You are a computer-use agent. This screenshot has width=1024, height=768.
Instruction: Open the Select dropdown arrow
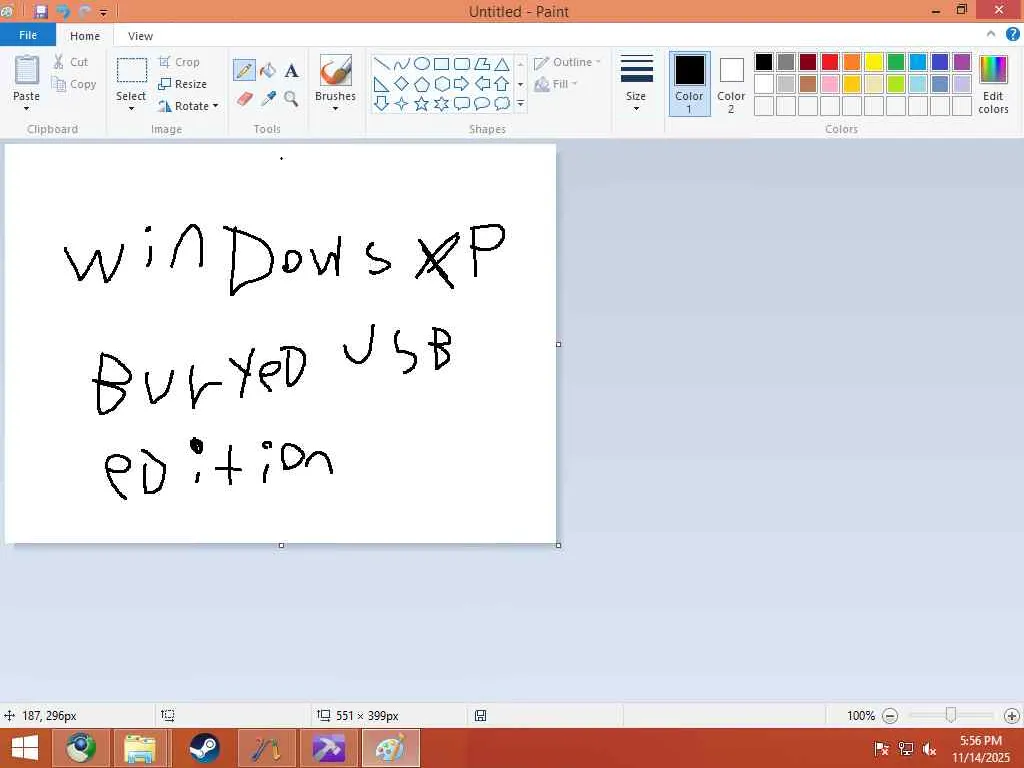(x=131, y=108)
